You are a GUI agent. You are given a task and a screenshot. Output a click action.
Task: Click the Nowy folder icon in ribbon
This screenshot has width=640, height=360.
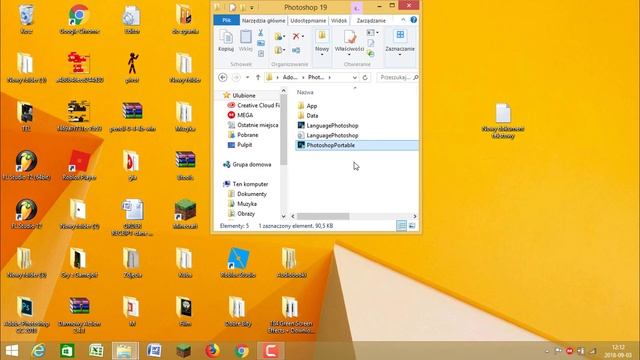tap(322, 36)
